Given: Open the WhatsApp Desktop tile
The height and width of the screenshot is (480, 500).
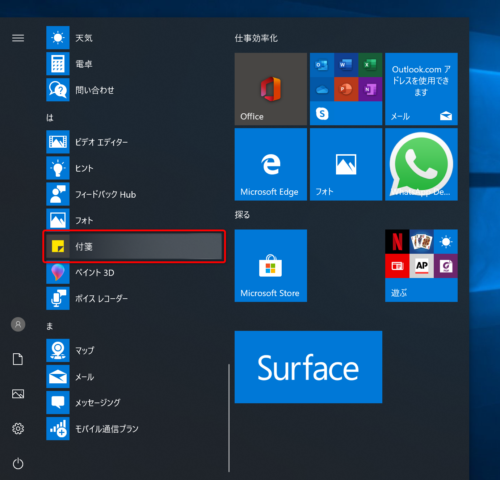Looking at the screenshot, I should point(421,164).
